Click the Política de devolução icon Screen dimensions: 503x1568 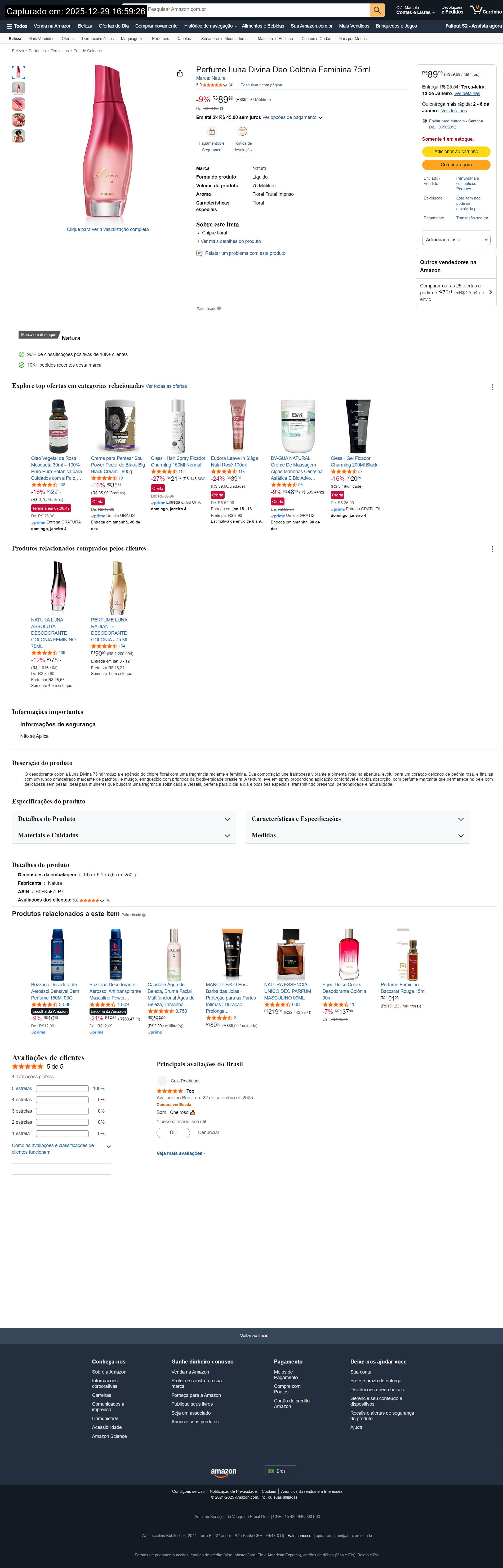coord(242,131)
